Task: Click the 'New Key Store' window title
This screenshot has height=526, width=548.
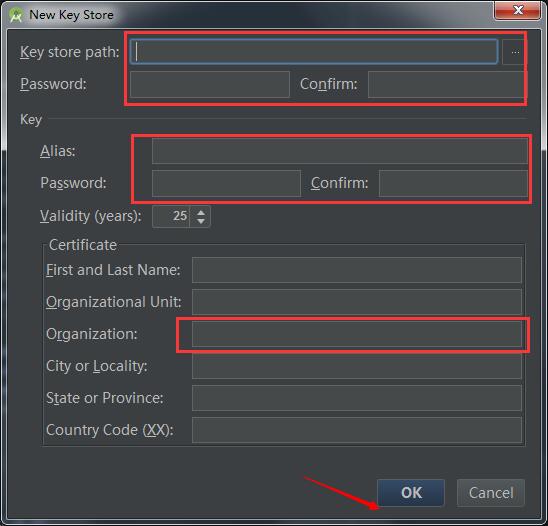Action: (71, 15)
